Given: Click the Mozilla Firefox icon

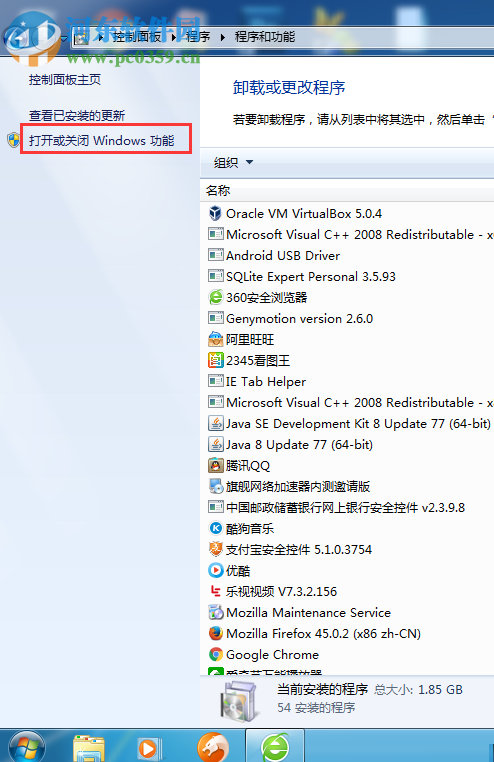Looking at the screenshot, I should [215, 633].
